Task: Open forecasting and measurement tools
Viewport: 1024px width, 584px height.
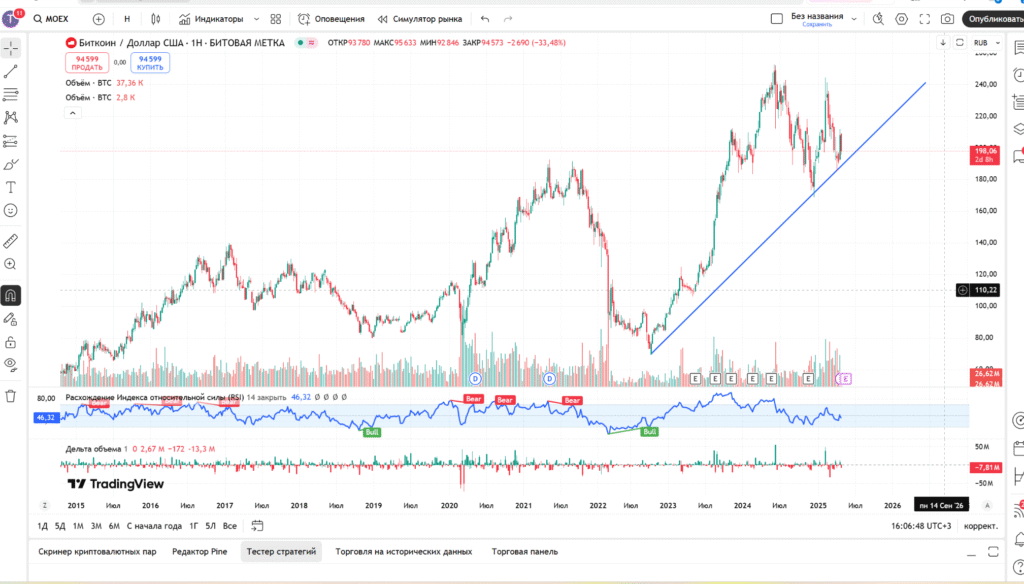Action: click(x=10, y=141)
